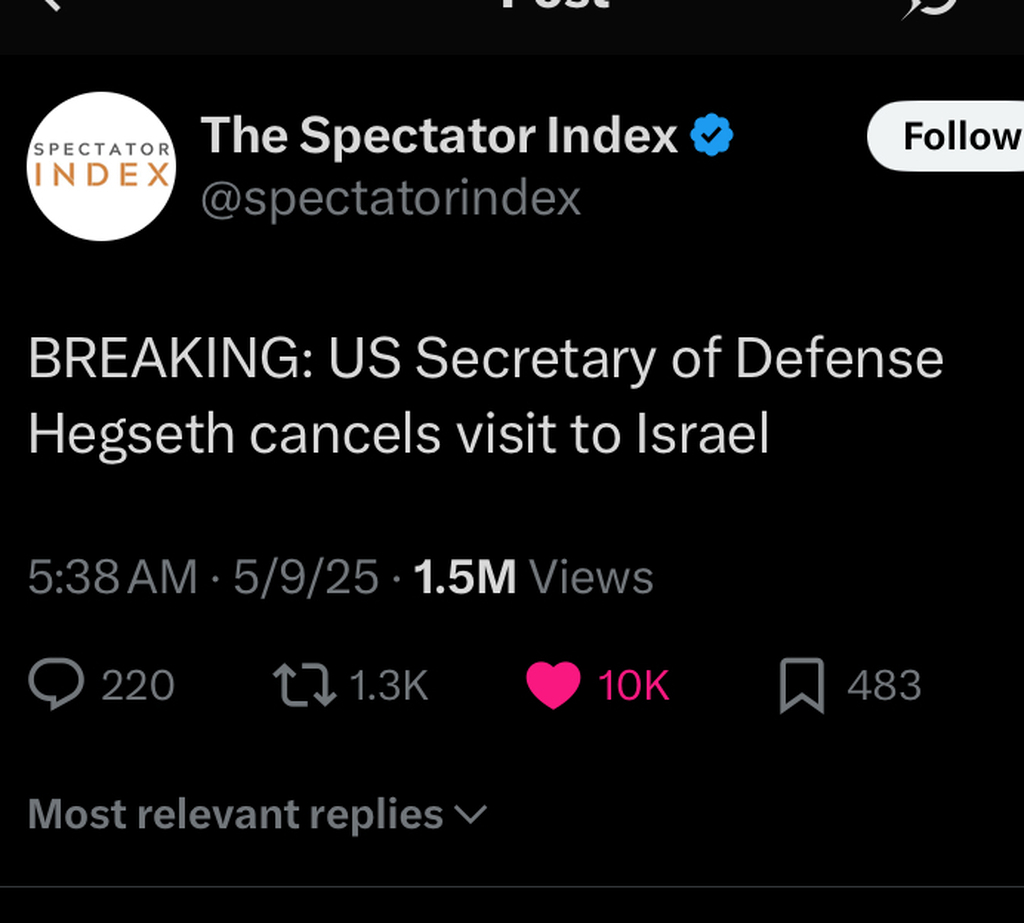Select the BREAKING Hegseth tweet text
The height and width of the screenshot is (923, 1024).
tap(485, 396)
